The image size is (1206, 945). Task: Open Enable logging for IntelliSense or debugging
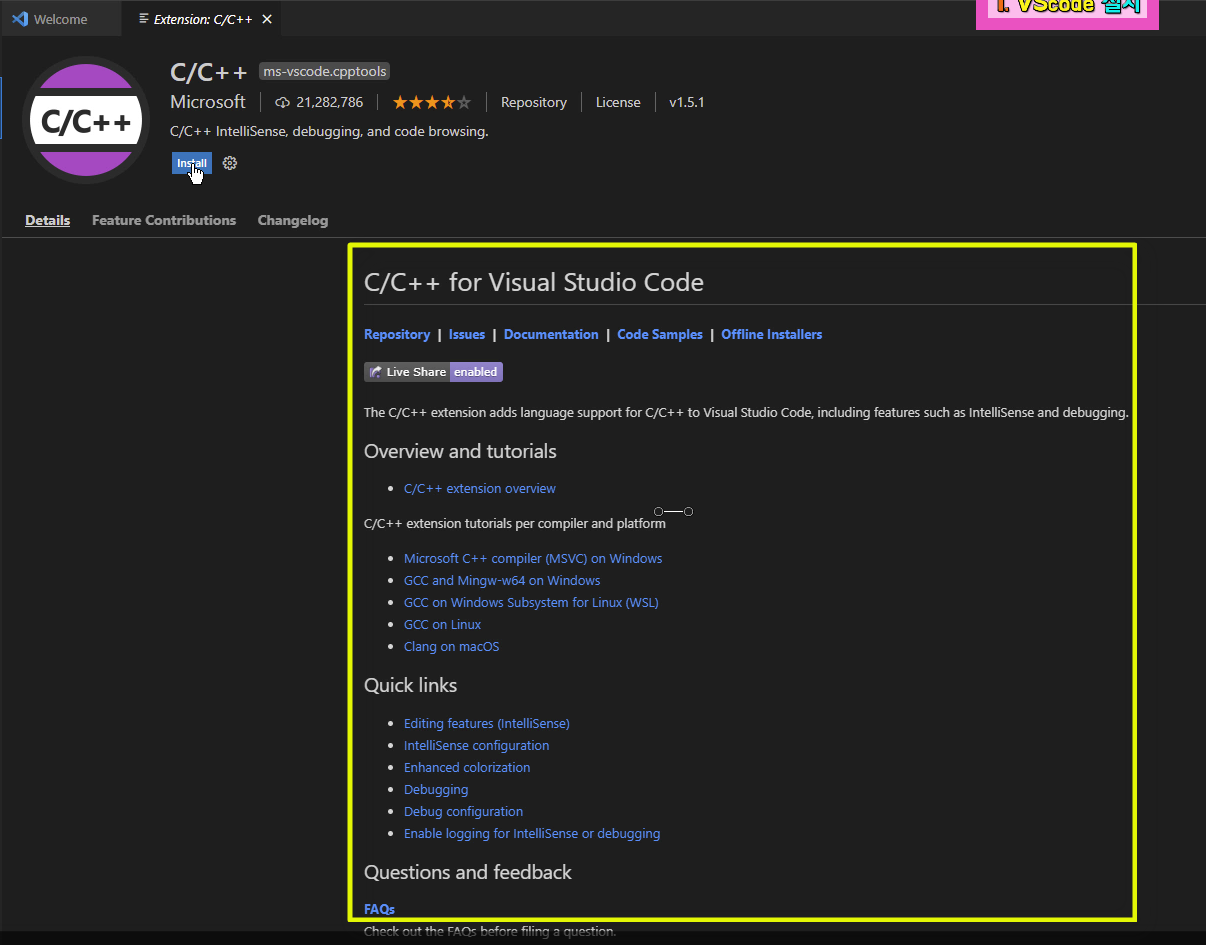532,833
